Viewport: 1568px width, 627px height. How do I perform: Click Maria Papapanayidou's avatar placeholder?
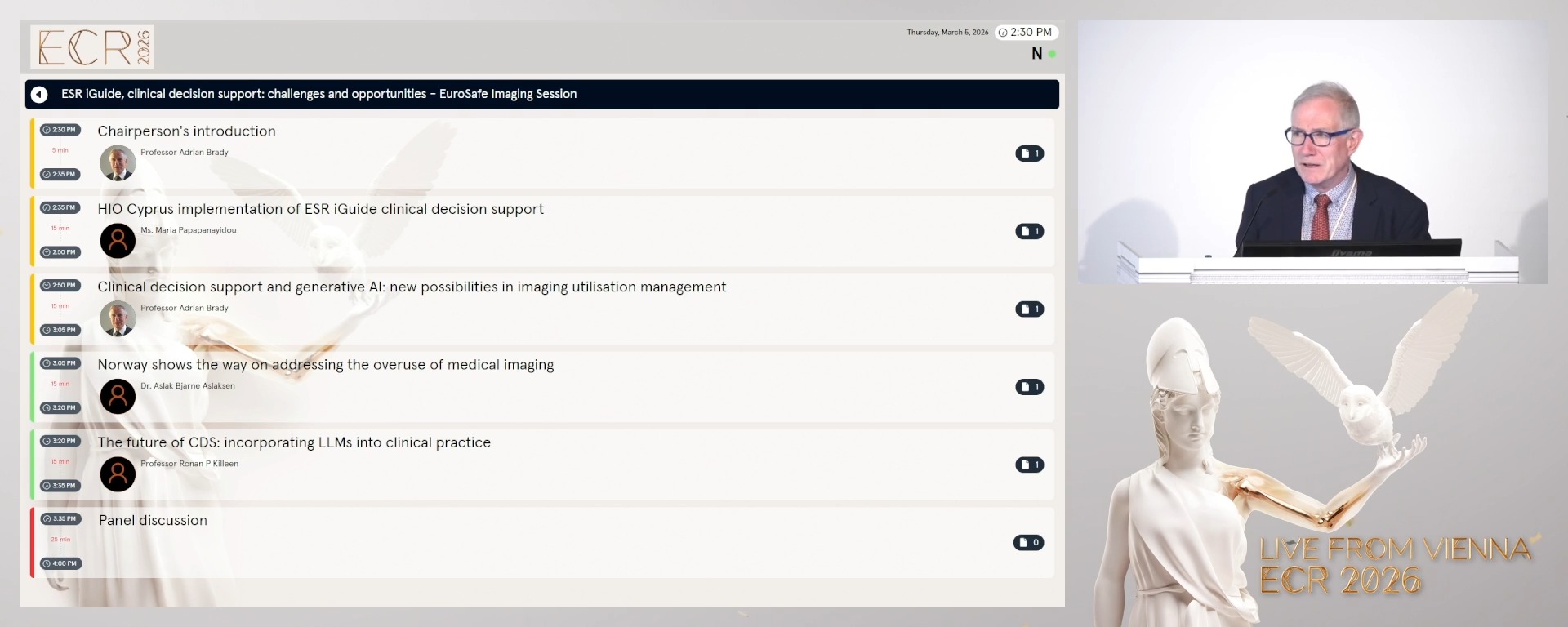pyautogui.click(x=118, y=241)
